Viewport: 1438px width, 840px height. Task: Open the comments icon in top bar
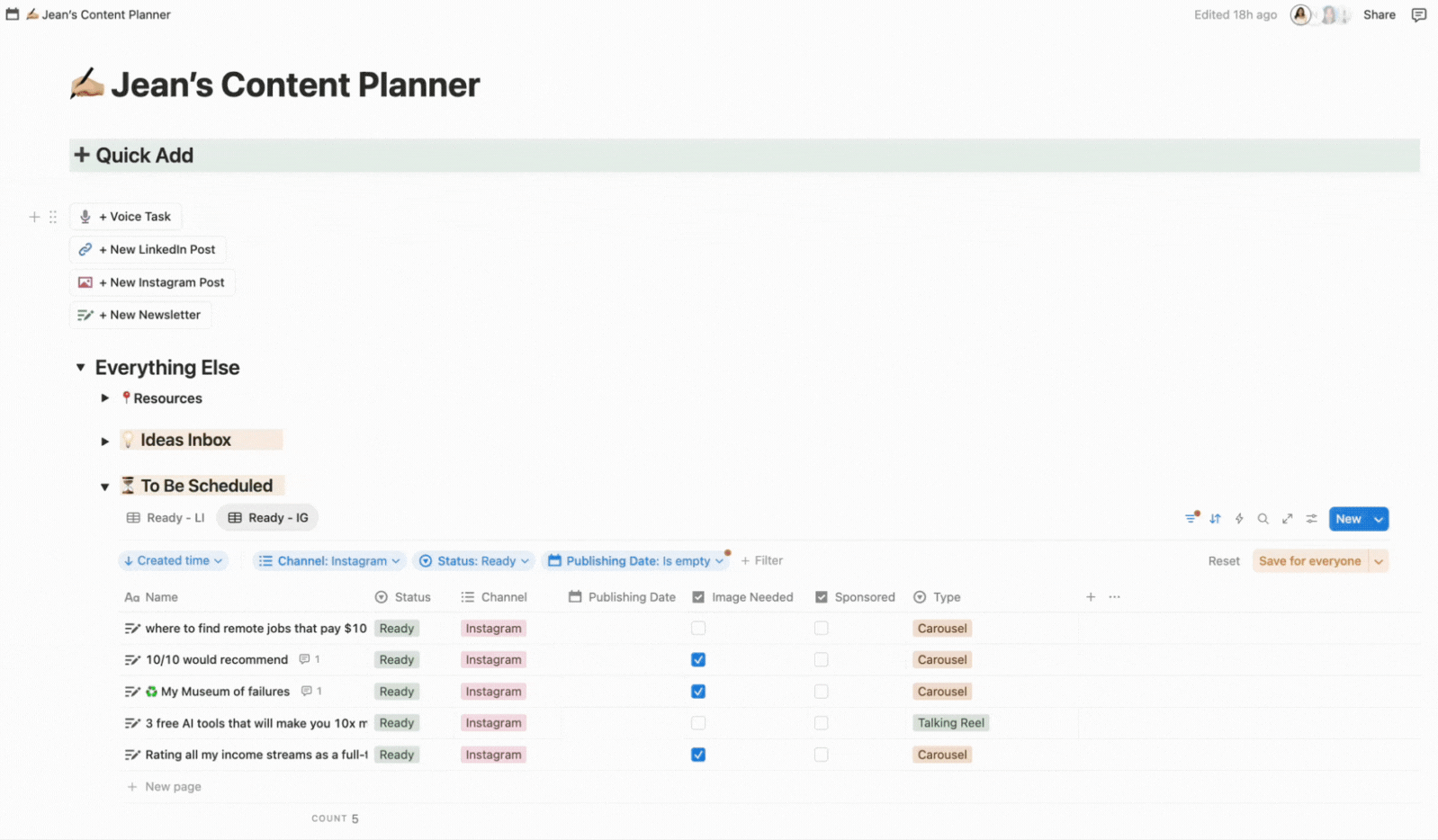[1419, 14]
